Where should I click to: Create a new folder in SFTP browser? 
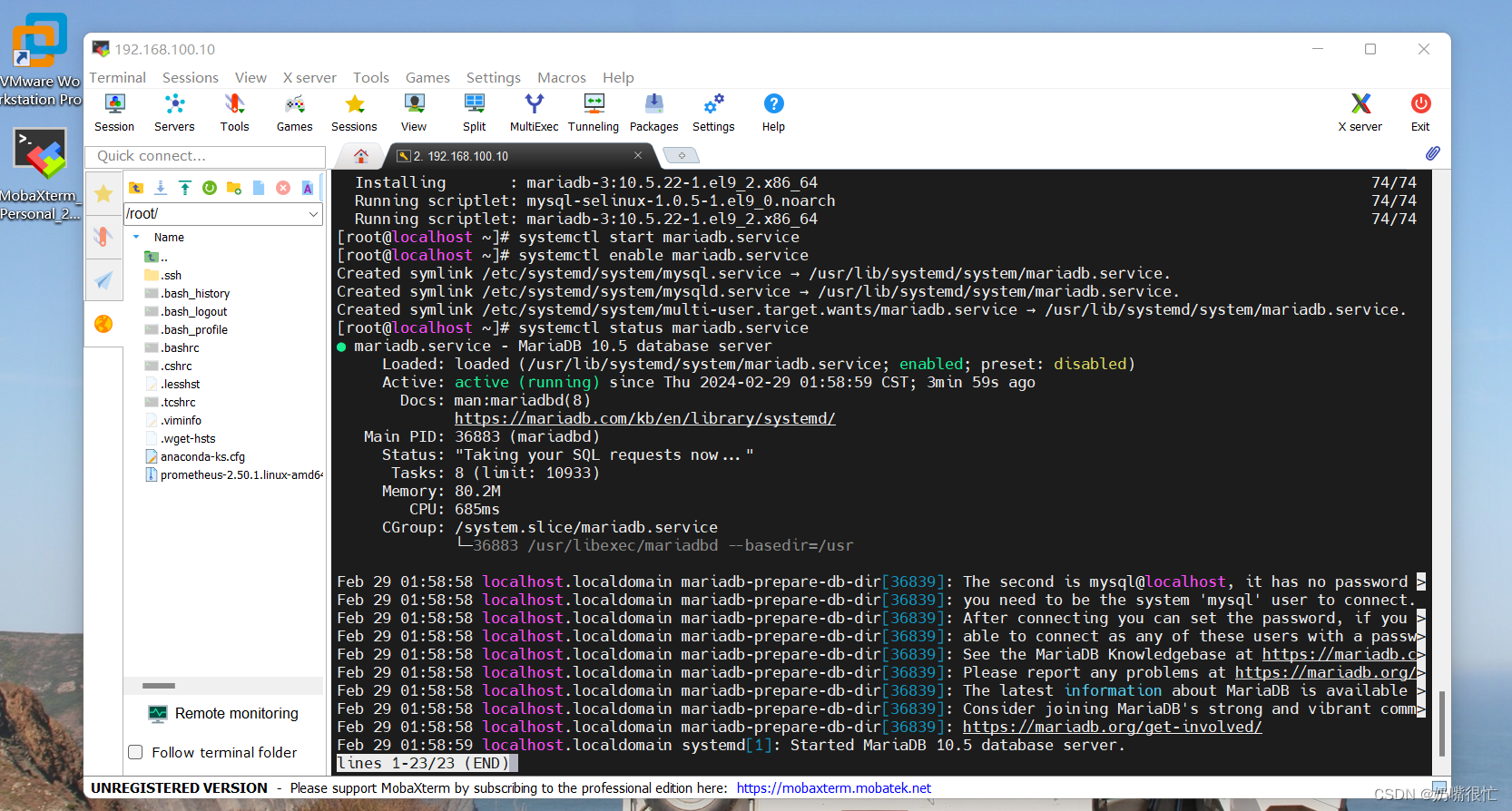point(234,188)
